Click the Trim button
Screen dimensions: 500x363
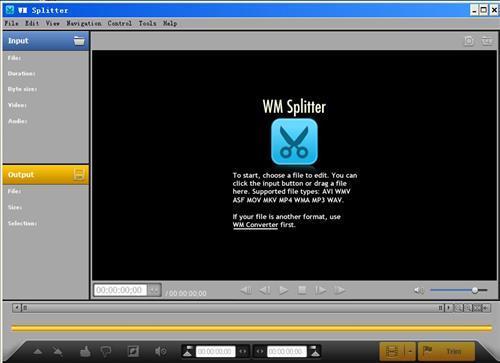[x=446, y=351]
